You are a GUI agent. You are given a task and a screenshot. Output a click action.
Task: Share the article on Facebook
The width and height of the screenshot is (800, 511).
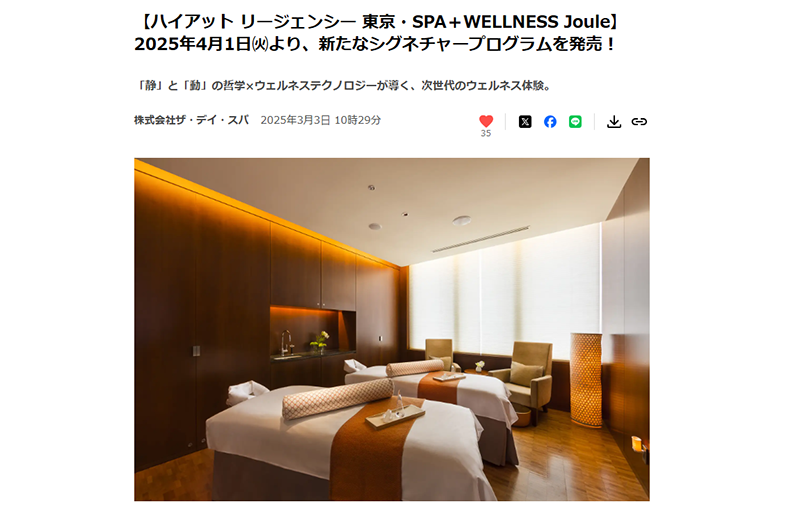click(550, 121)
